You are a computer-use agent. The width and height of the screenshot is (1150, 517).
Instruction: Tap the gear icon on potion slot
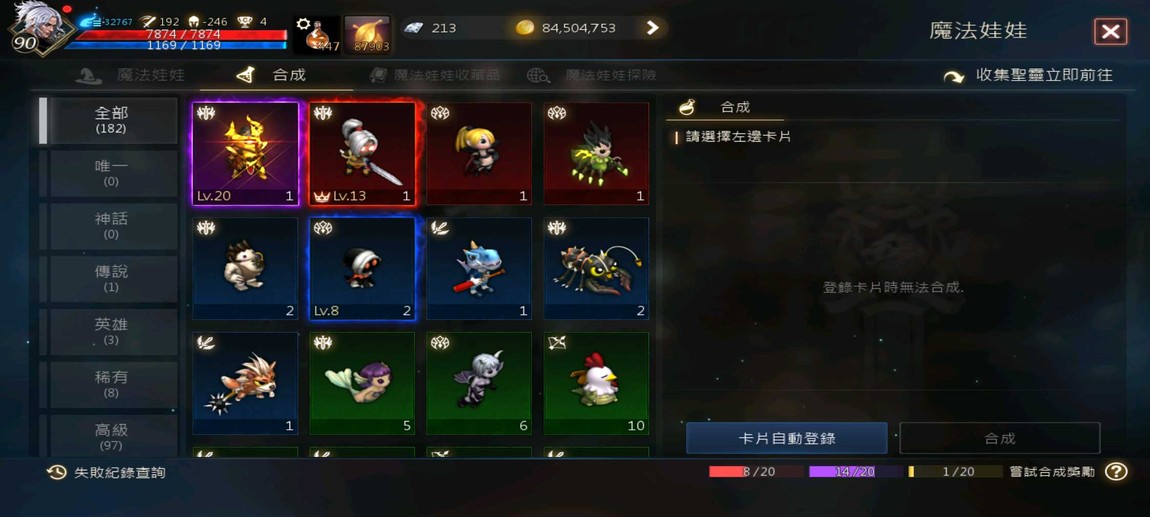303,23
